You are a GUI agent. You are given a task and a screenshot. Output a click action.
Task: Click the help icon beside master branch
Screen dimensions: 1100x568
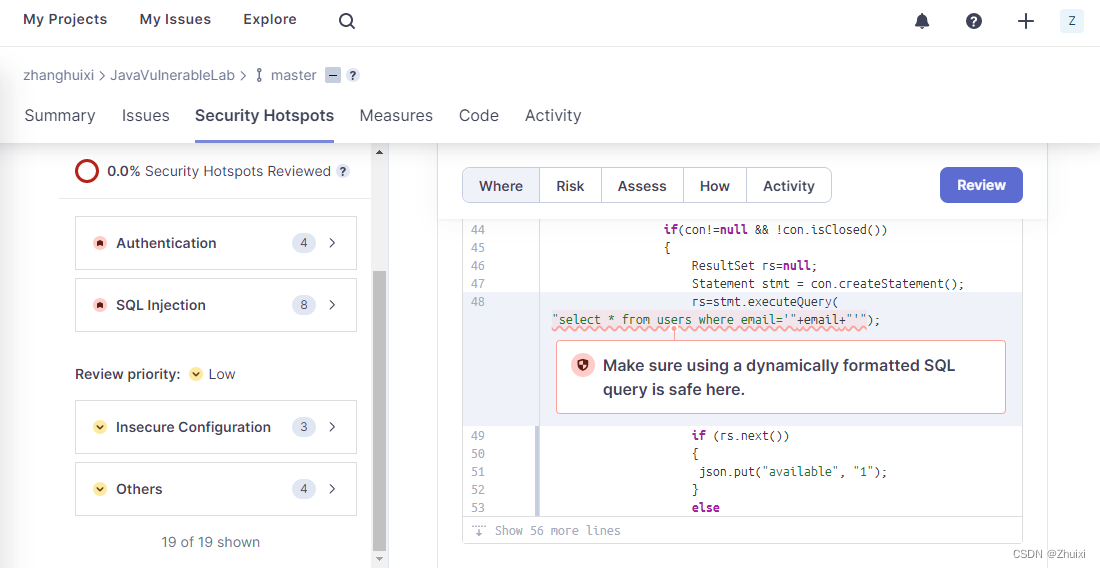coord(353,76)
